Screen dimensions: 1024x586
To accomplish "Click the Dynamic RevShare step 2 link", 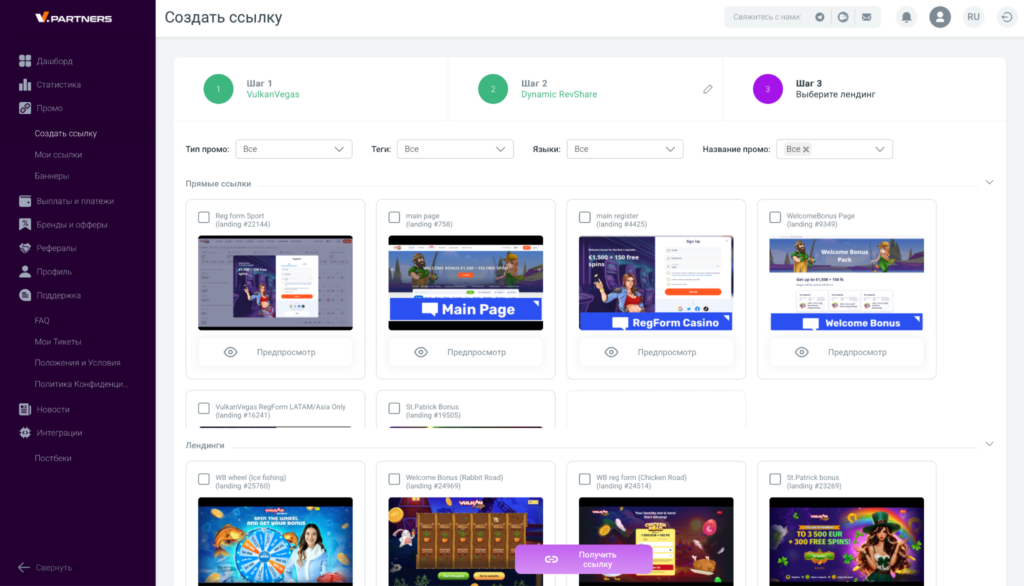I will pyautogui.click(x=559, y=94).
